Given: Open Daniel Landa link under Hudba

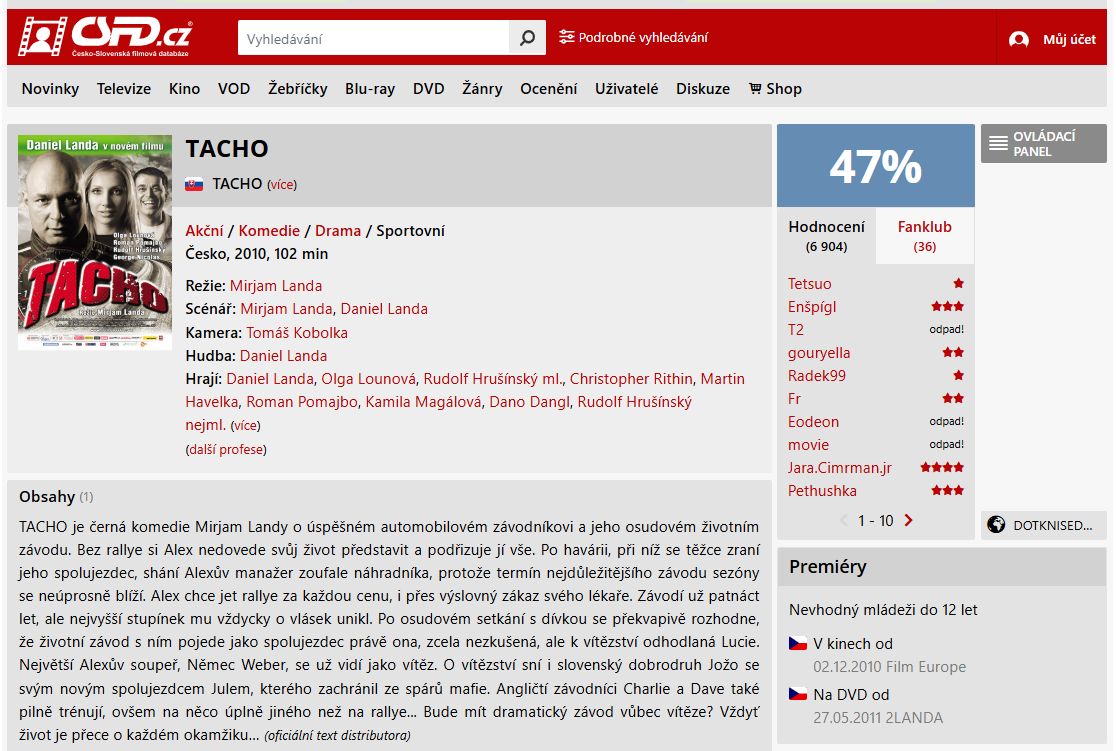Looking at the screenshot, I should coord(283,356).
